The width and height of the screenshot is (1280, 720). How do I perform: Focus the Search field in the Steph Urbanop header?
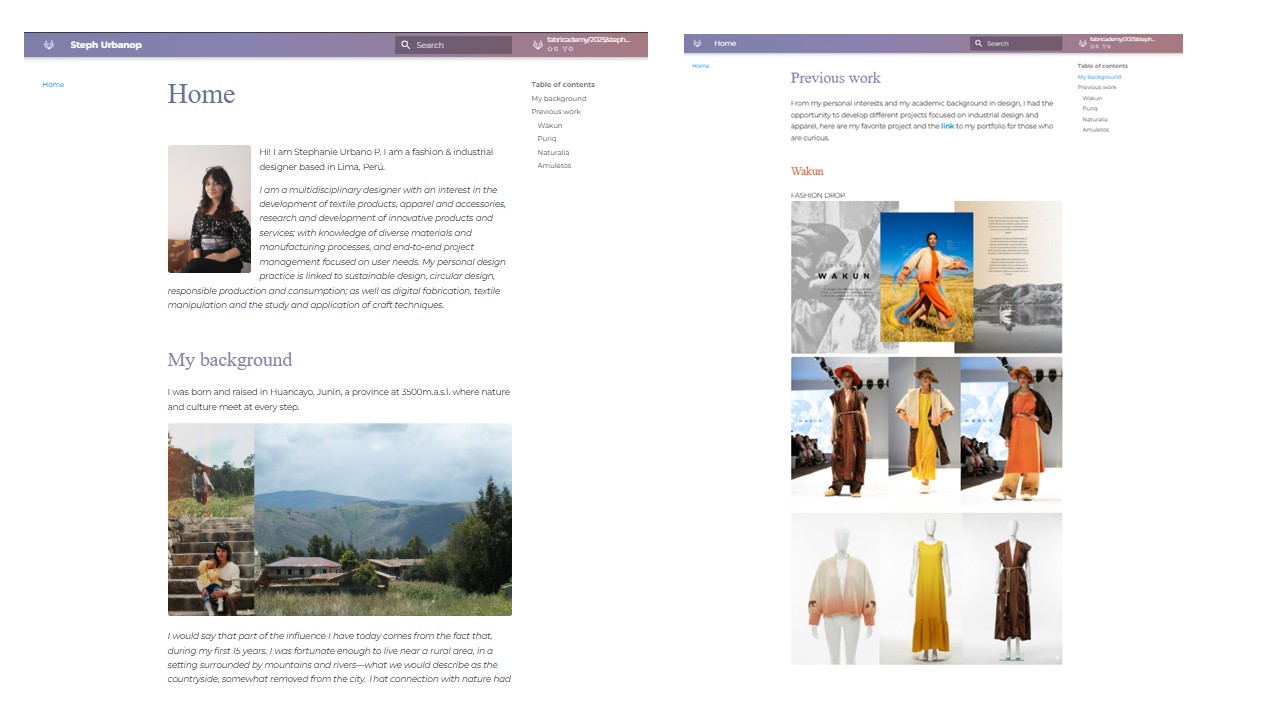454,45
